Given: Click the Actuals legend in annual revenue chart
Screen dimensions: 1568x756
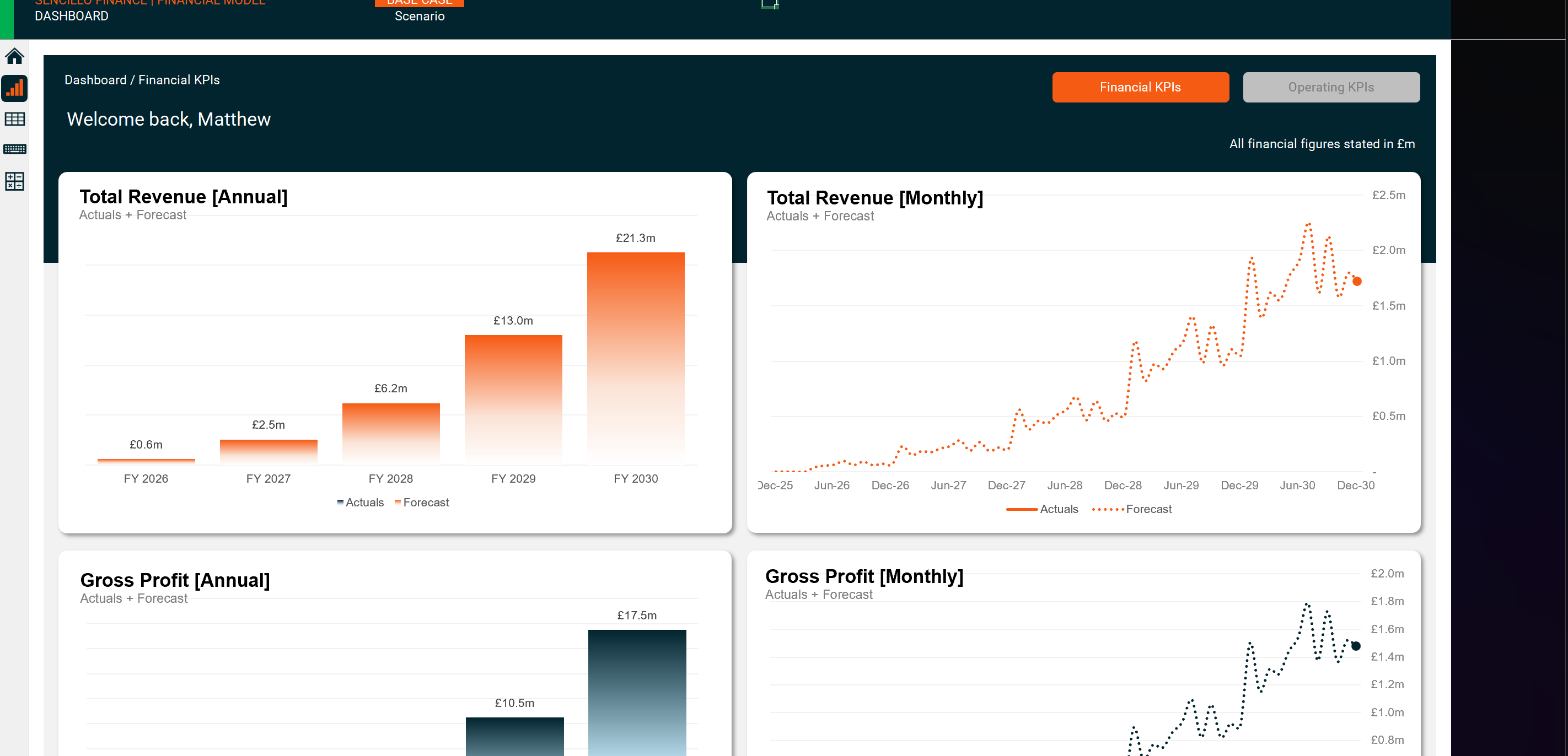Looking at the screenshot, I should tap(361, 503).
